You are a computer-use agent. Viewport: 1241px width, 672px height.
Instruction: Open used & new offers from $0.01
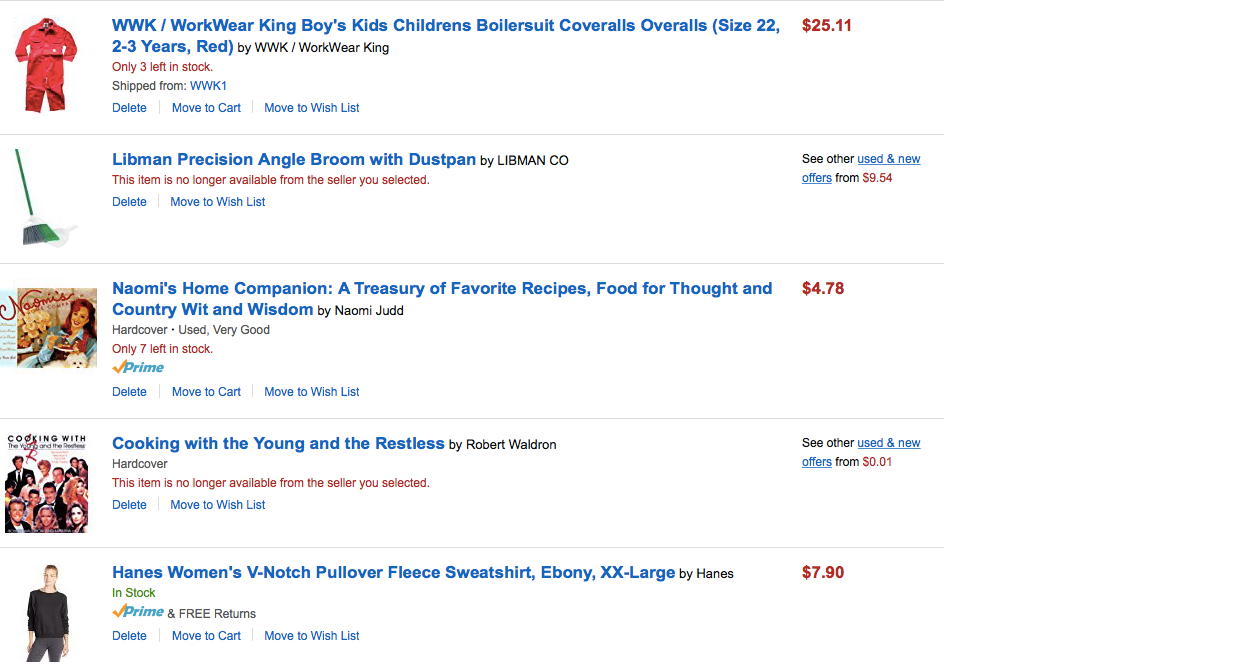pos(888,443)
